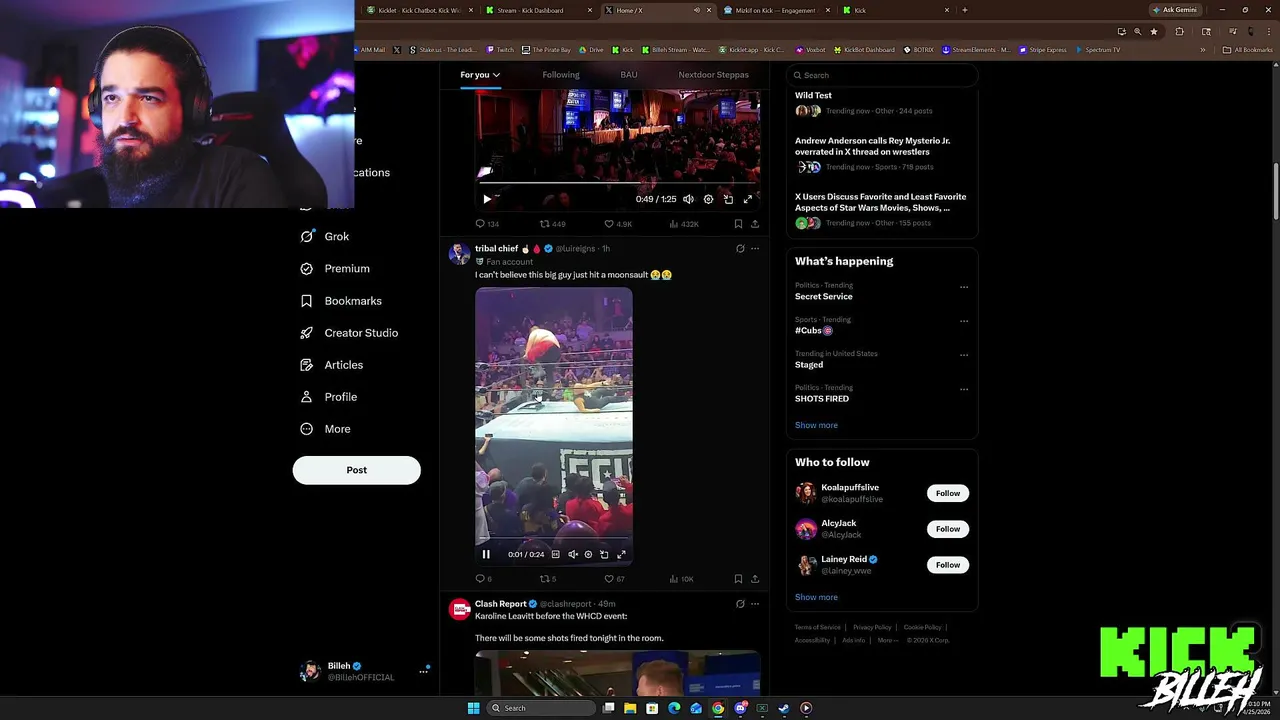Share the post with 432K views
Image resolution: width=1280 pixels, height=720 pixels.
tap(754, 224)
